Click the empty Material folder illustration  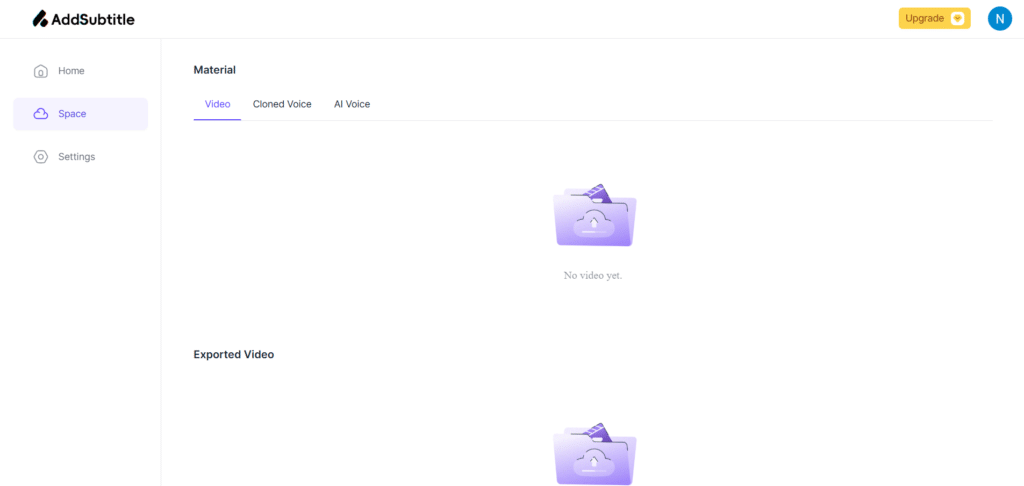click(x=594, y=215)
